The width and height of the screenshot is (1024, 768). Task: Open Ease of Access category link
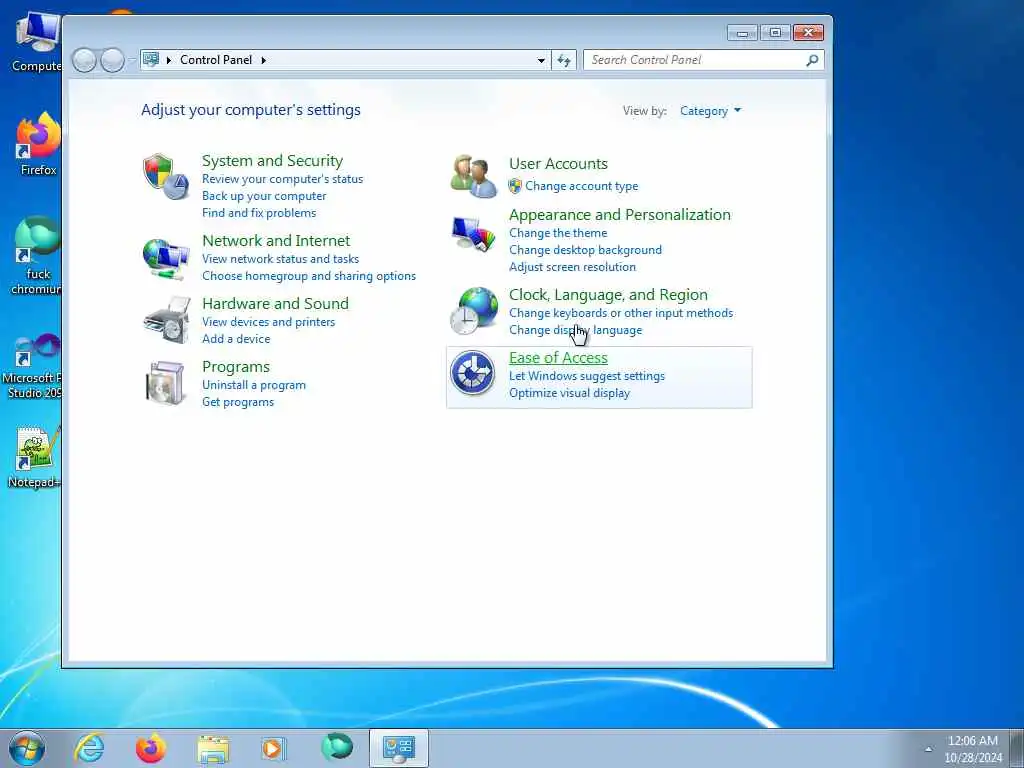click(x=558, y=358)
